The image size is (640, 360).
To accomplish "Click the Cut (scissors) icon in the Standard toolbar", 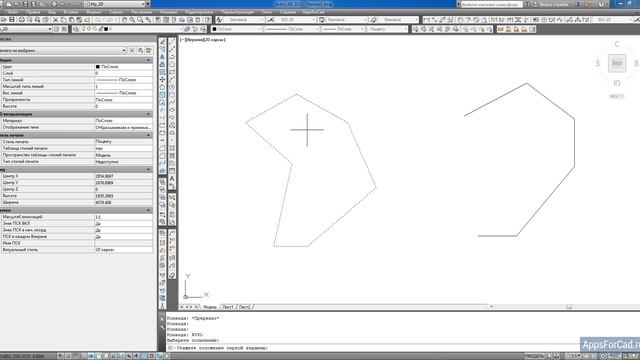I will 56,20.
